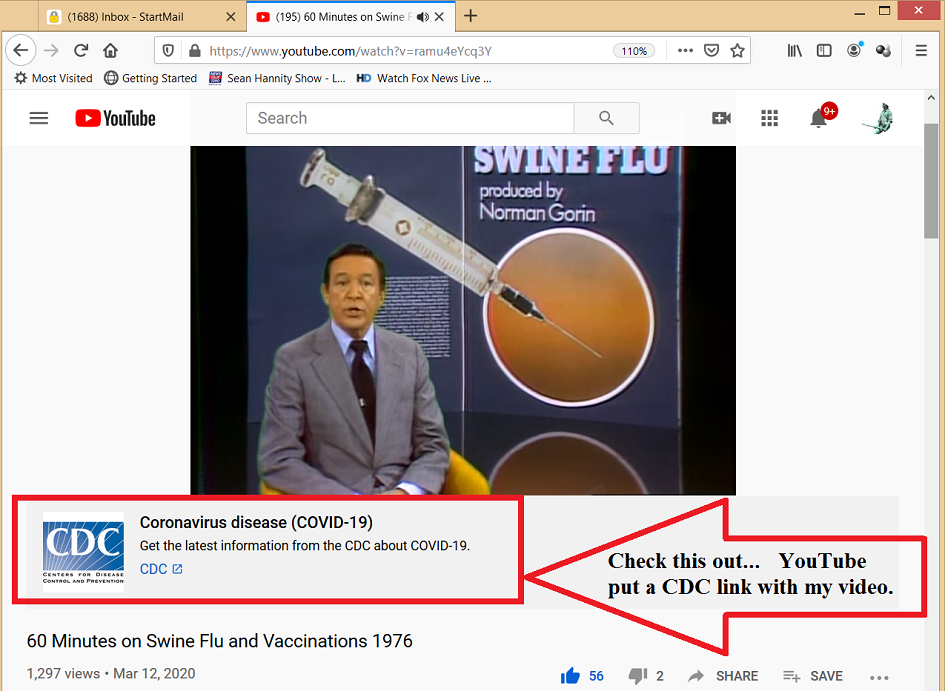Open tracking protection shield info

169,51
